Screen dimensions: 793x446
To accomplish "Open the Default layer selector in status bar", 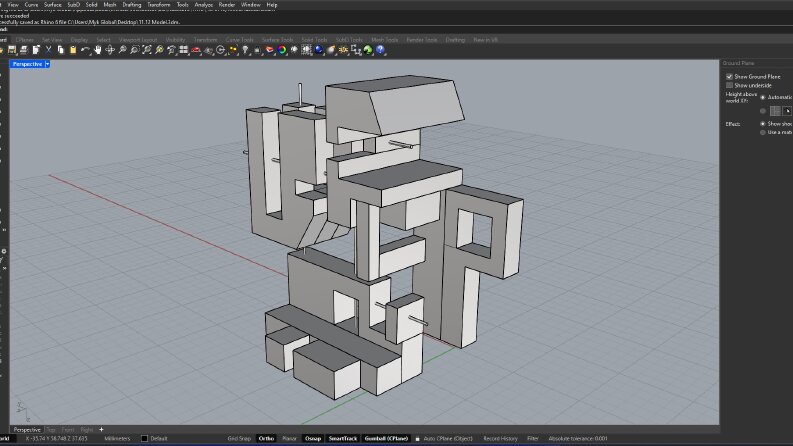I will (x=154, y=438).
